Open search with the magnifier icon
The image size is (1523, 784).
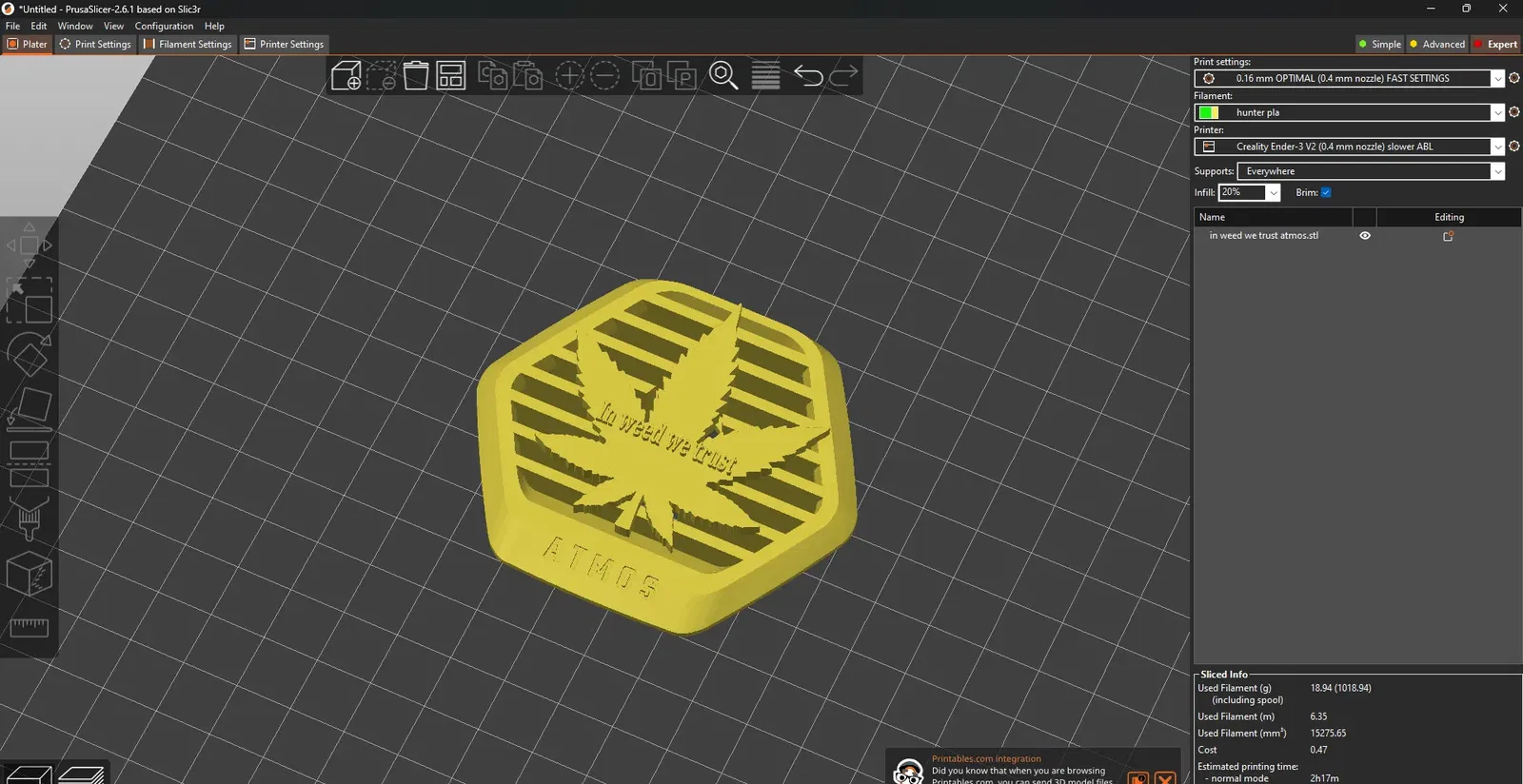(723, 75)
